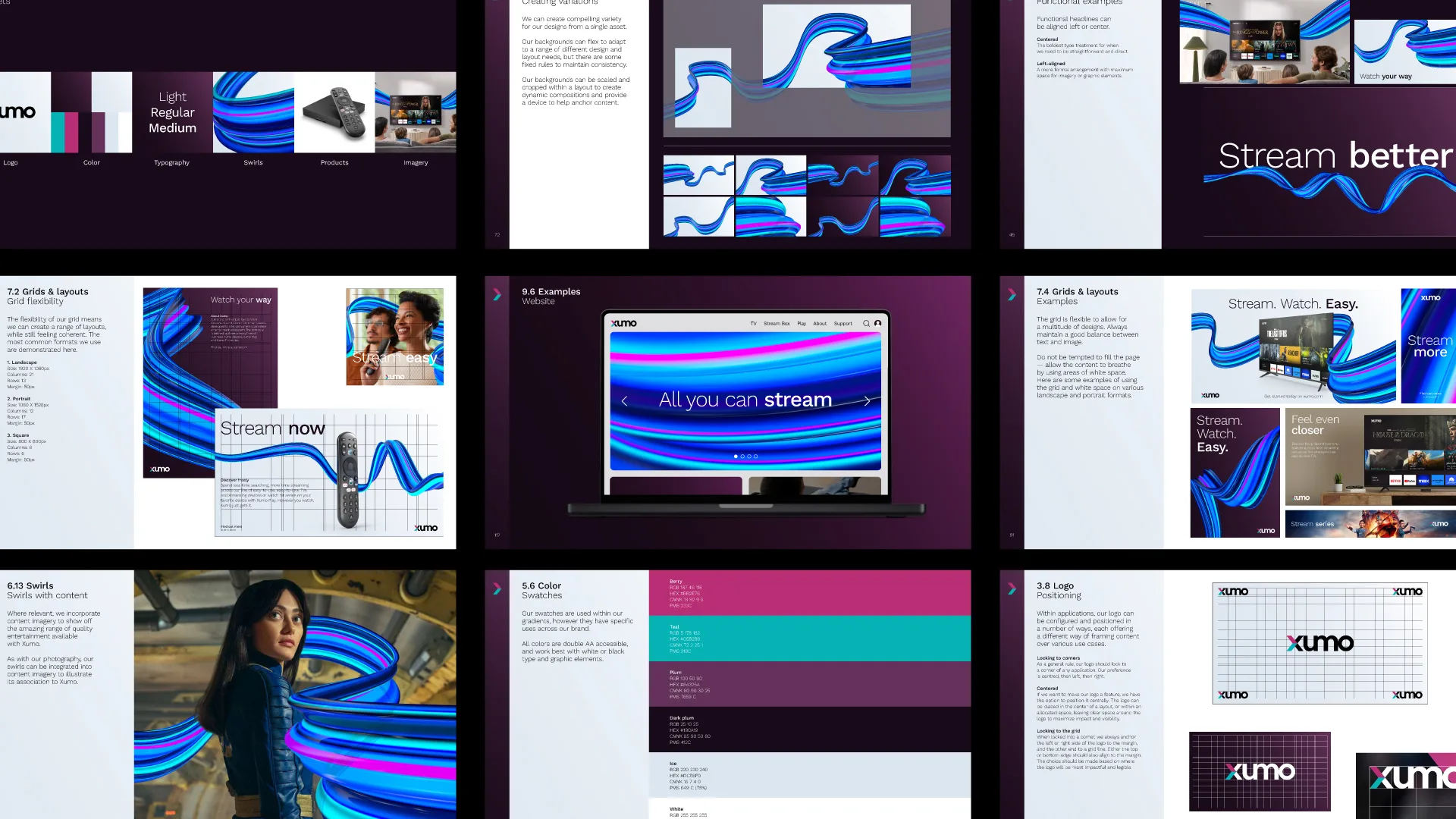The height and width of the screenshot is (819, 1456).
Task: Select the first carousel dot in the website mockup
Action: click(x=736, y=457)
